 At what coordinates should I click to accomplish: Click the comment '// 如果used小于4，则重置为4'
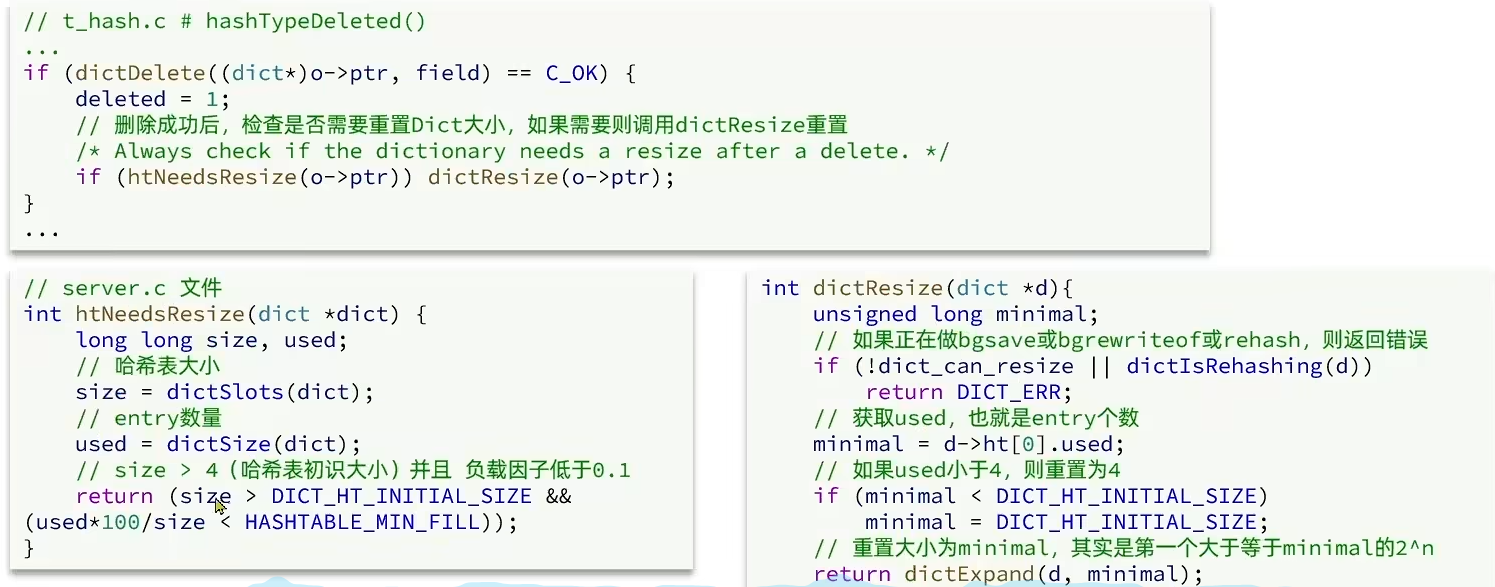[967, 470]
